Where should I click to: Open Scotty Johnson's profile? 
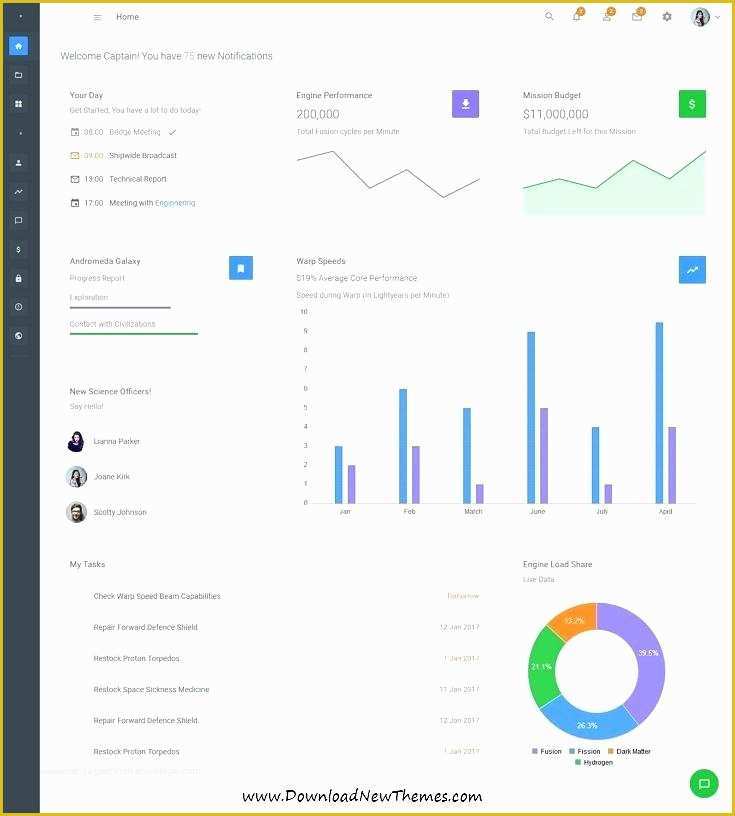120,512
